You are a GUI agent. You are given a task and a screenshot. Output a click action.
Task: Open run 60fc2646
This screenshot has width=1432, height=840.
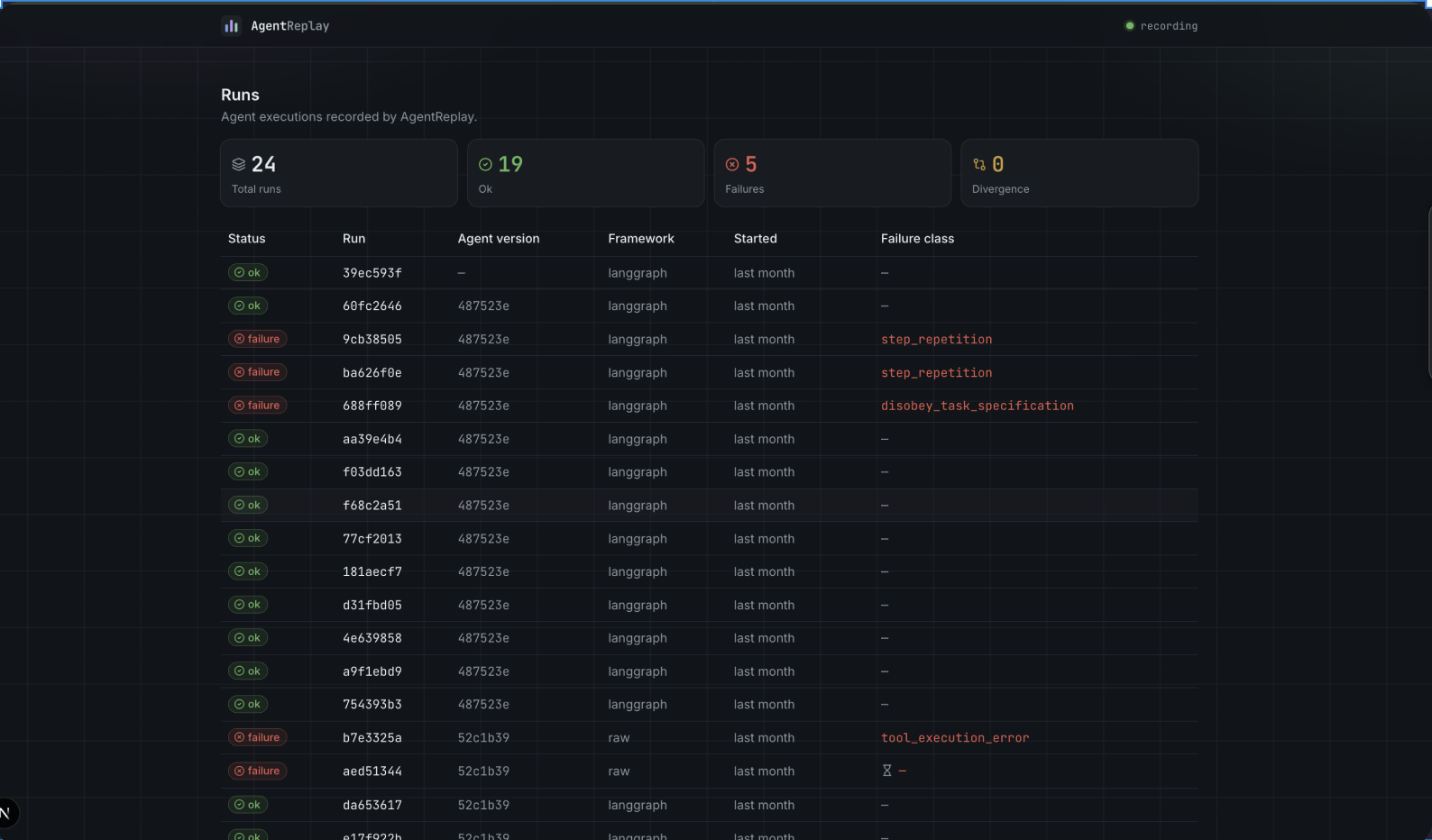372,306
